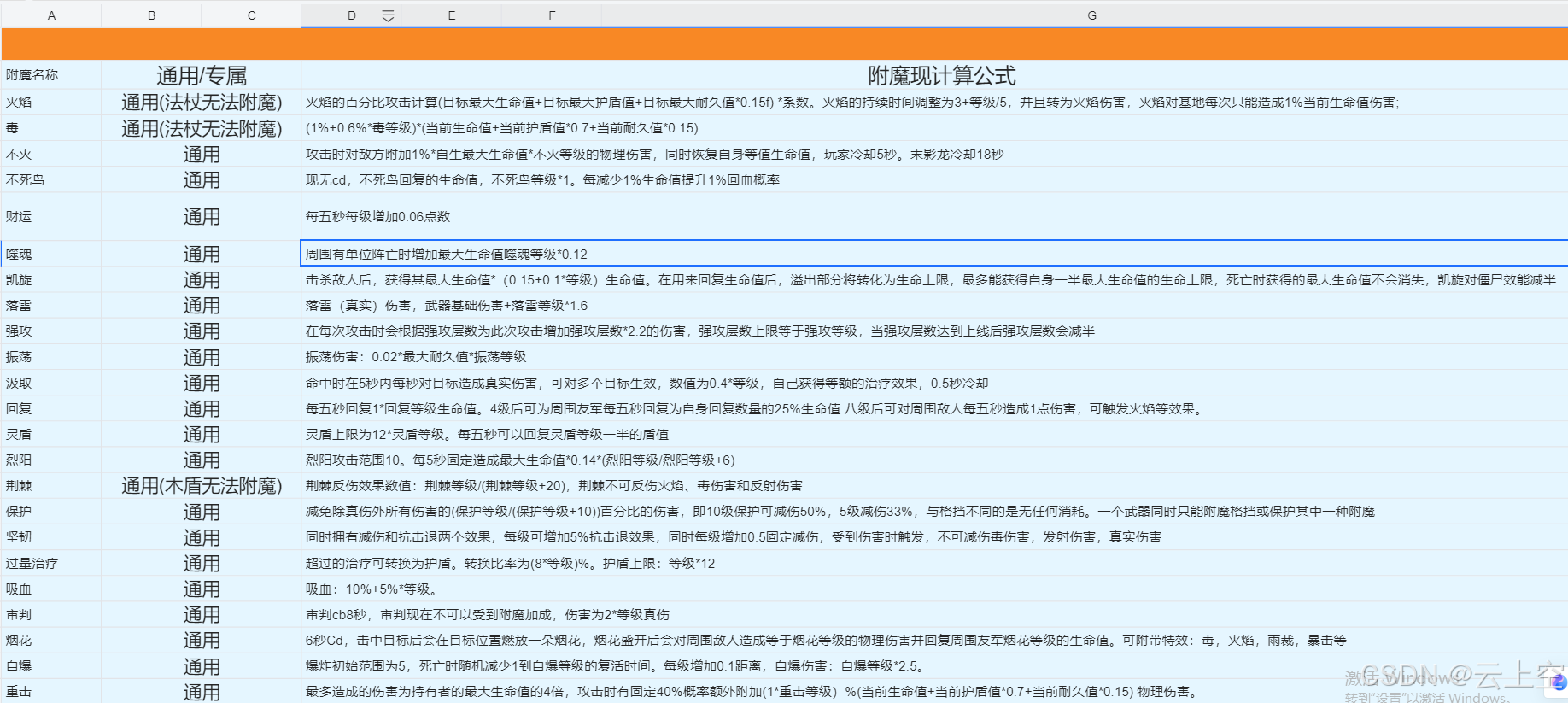Select the cell '强攻'
The width and height of the screenshot is (1568, 703).
[51, 331]
